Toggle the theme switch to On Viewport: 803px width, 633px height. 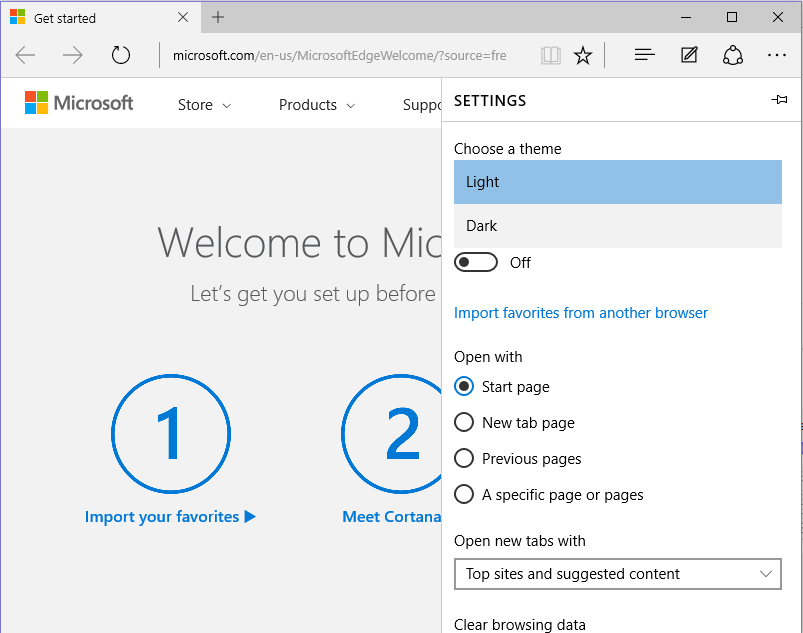[476, 261]
